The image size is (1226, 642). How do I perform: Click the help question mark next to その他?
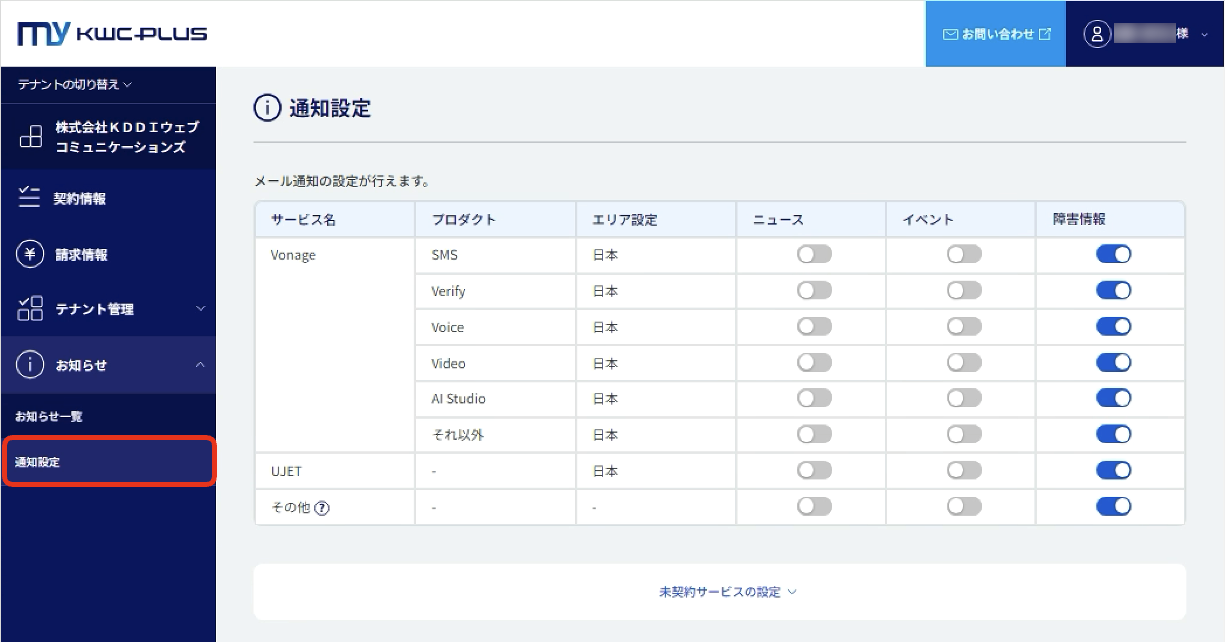322,507
